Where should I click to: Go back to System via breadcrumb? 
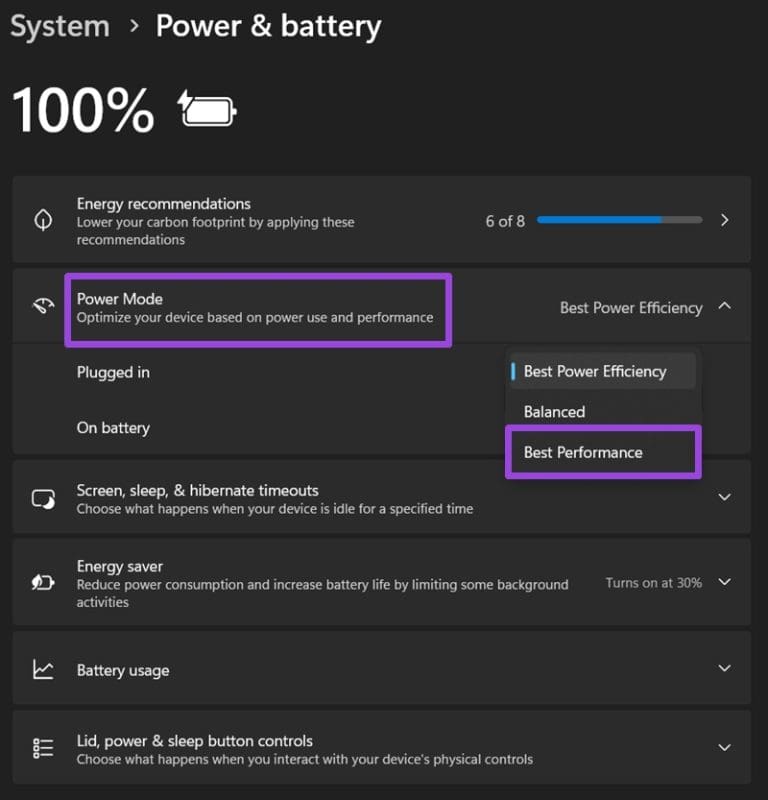(x=59, y=26)
